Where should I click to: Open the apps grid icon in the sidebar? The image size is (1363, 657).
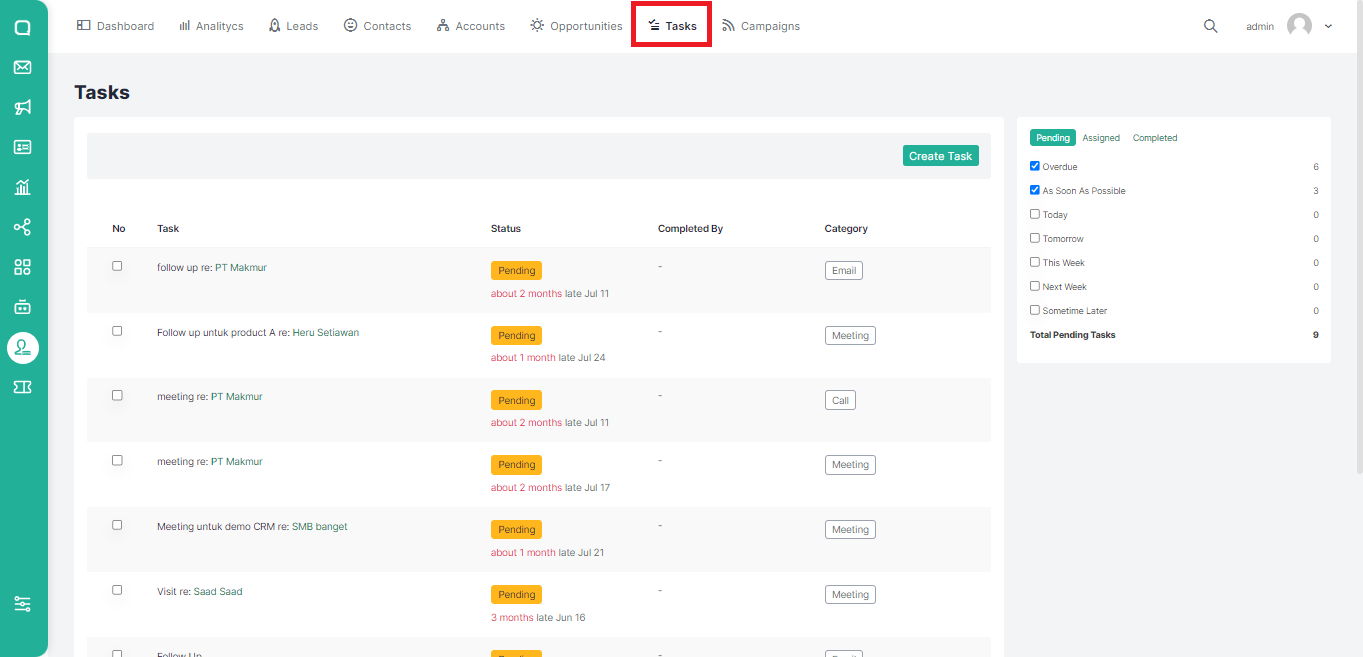click(22, 267)
